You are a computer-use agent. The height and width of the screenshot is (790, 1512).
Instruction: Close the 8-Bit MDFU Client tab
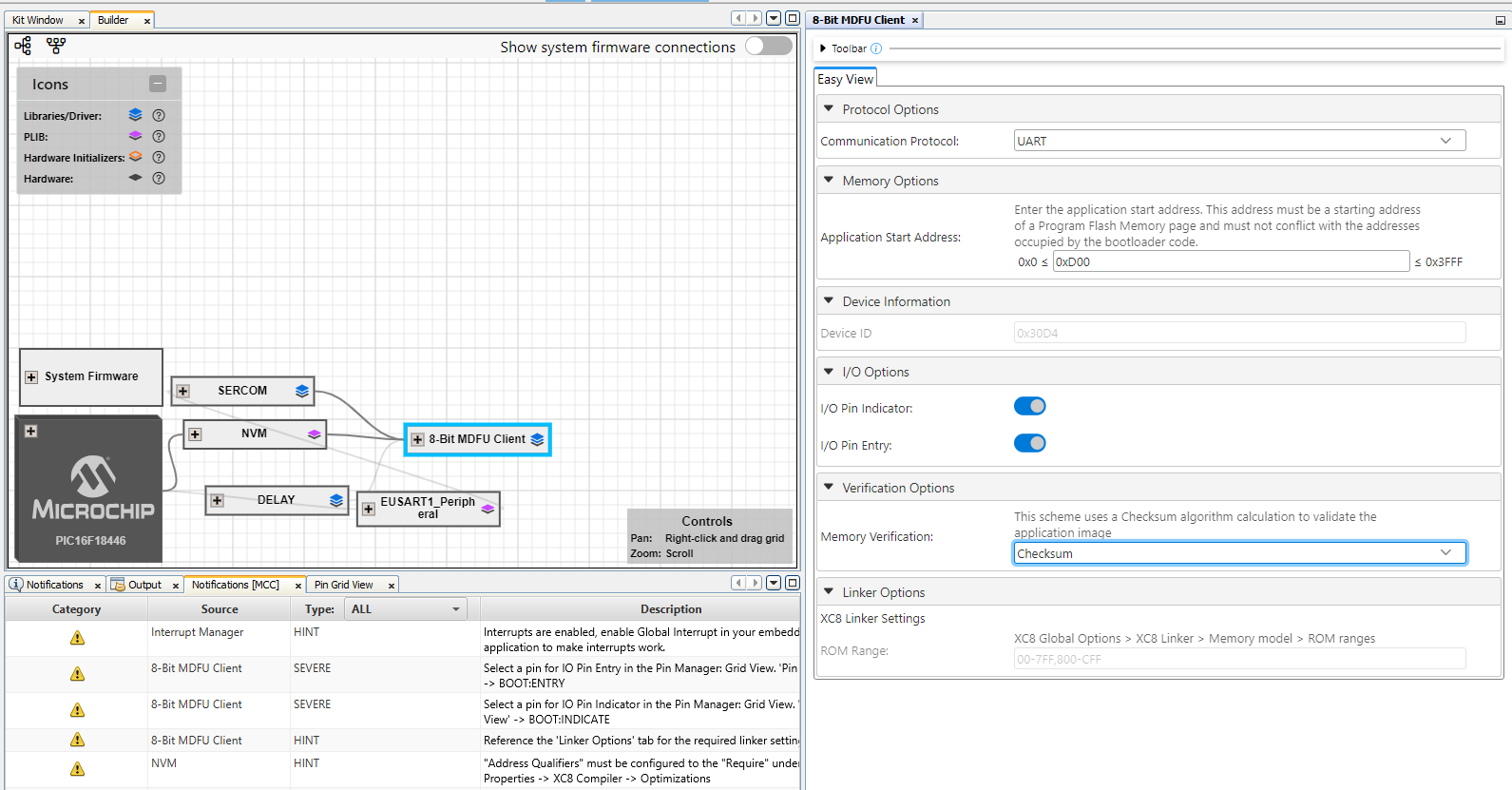pos(915,20)
